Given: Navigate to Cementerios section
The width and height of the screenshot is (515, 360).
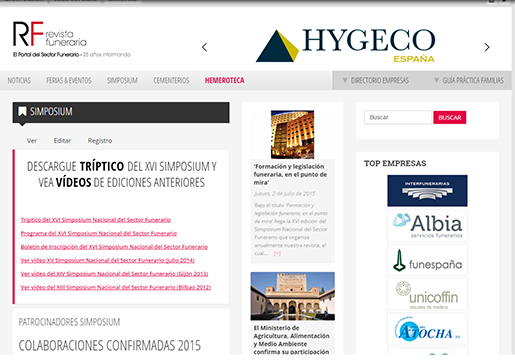Looking at the screenshot, I should (x=171, y=80).
